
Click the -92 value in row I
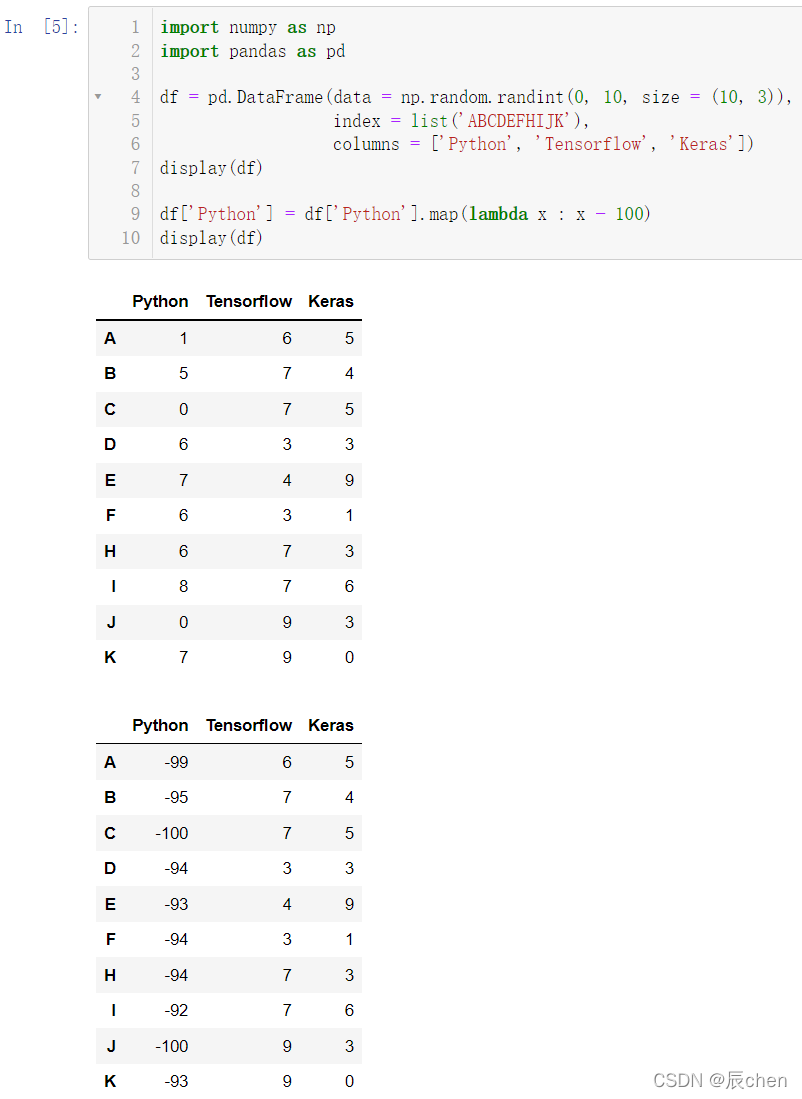(176, 1011)
